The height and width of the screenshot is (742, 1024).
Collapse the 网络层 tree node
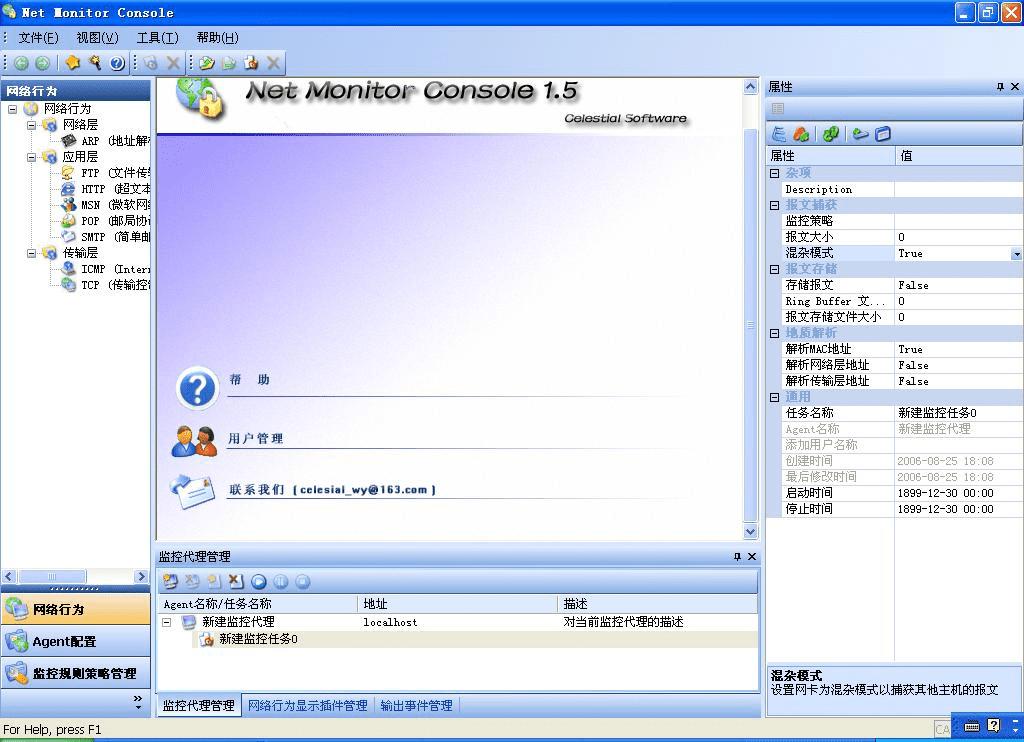pyautogui.click(x=31, y=125)
